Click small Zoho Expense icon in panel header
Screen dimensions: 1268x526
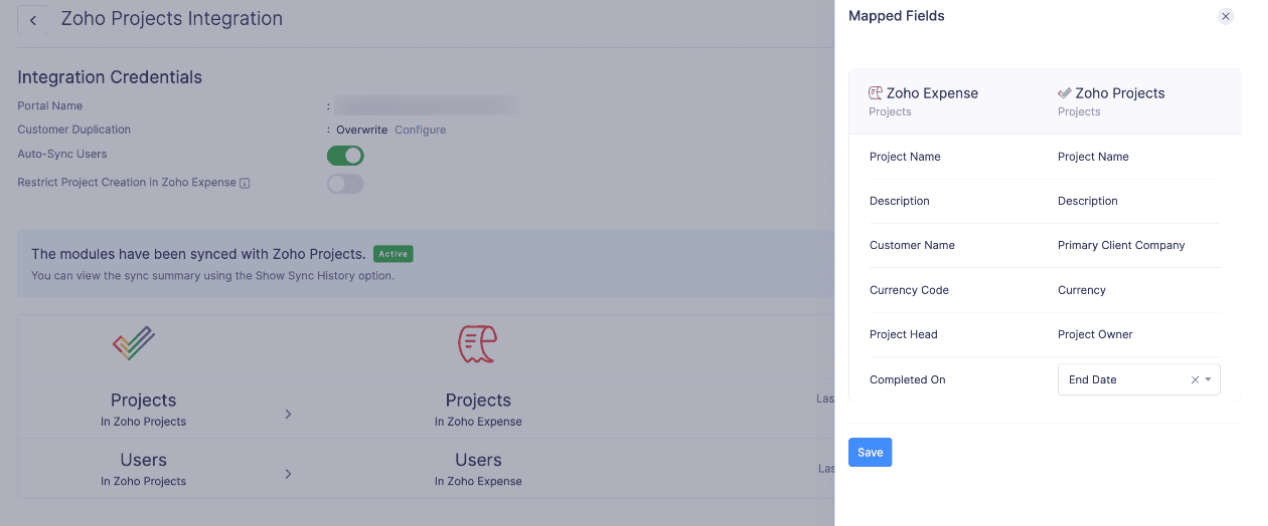pos(875,93)
